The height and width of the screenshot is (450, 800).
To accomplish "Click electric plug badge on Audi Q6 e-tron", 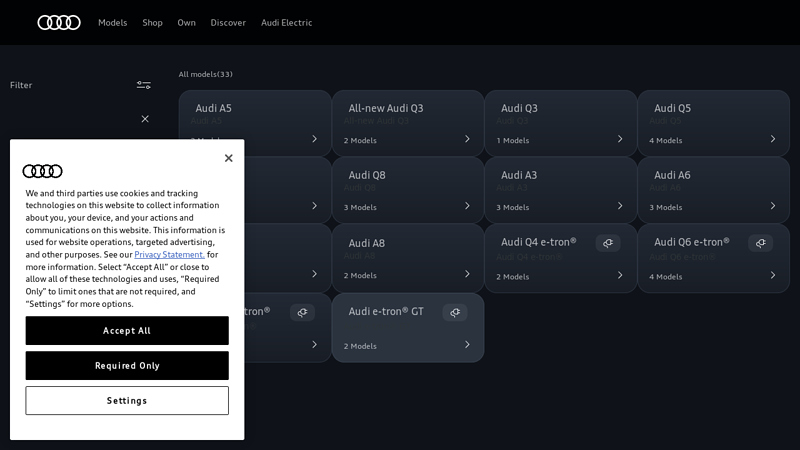I will pos(761,243).
